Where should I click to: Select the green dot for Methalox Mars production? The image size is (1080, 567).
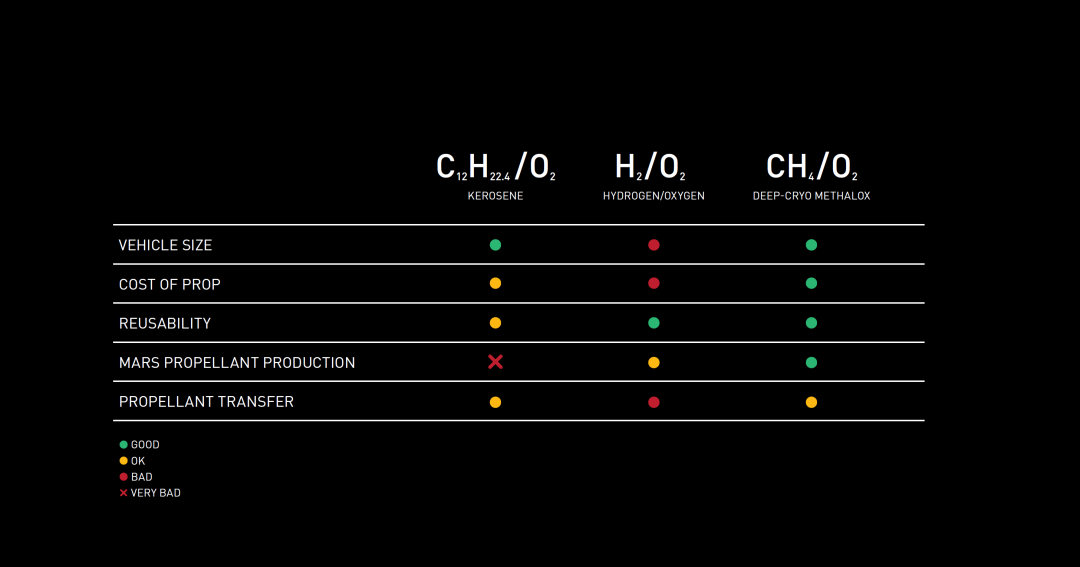point(811,362)
